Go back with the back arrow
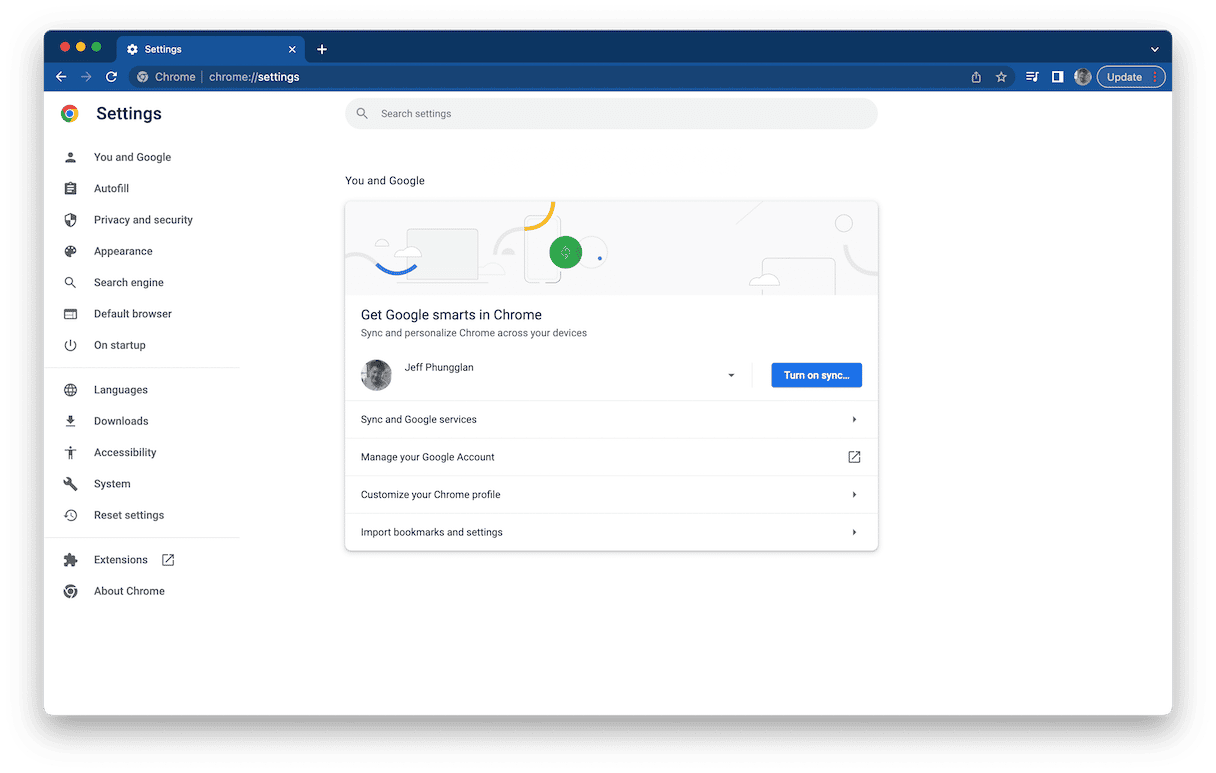 (x=61, y=77)
